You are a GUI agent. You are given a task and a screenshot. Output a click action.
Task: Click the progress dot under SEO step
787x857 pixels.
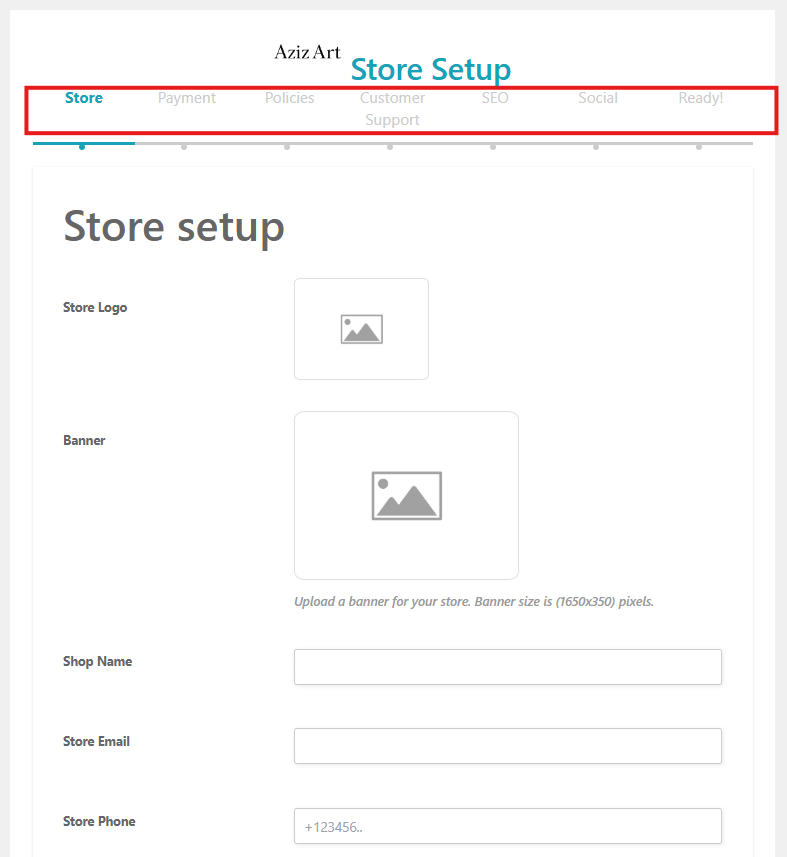coord(493,147)
